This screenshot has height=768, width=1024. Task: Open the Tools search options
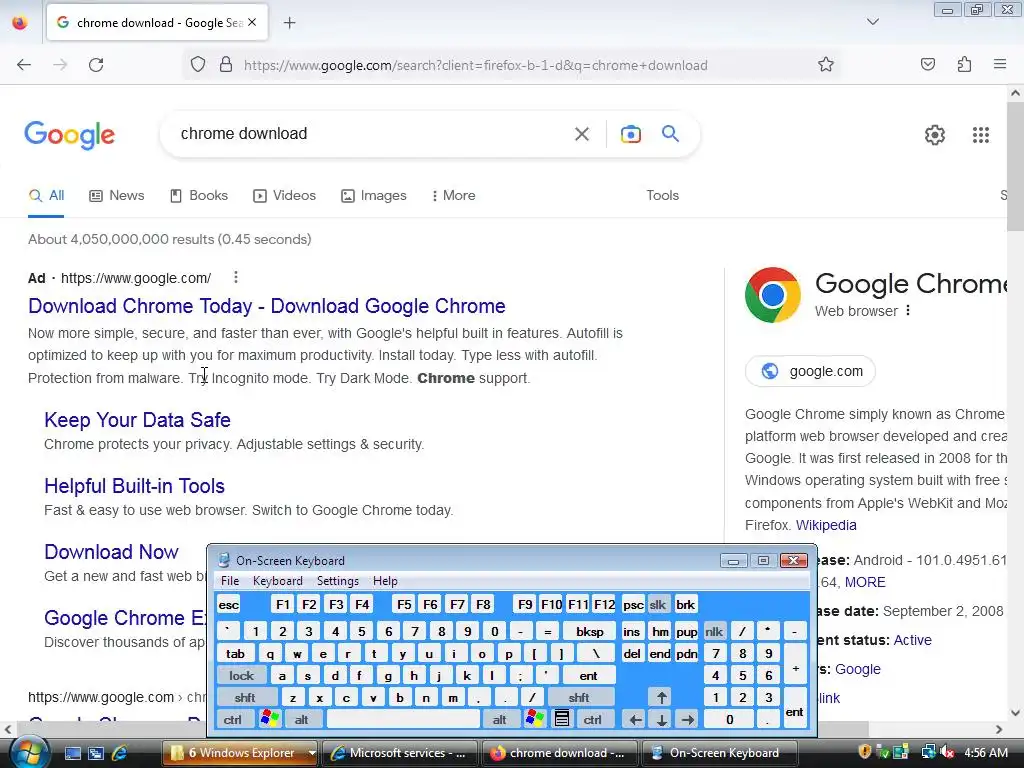pos(662,195)
